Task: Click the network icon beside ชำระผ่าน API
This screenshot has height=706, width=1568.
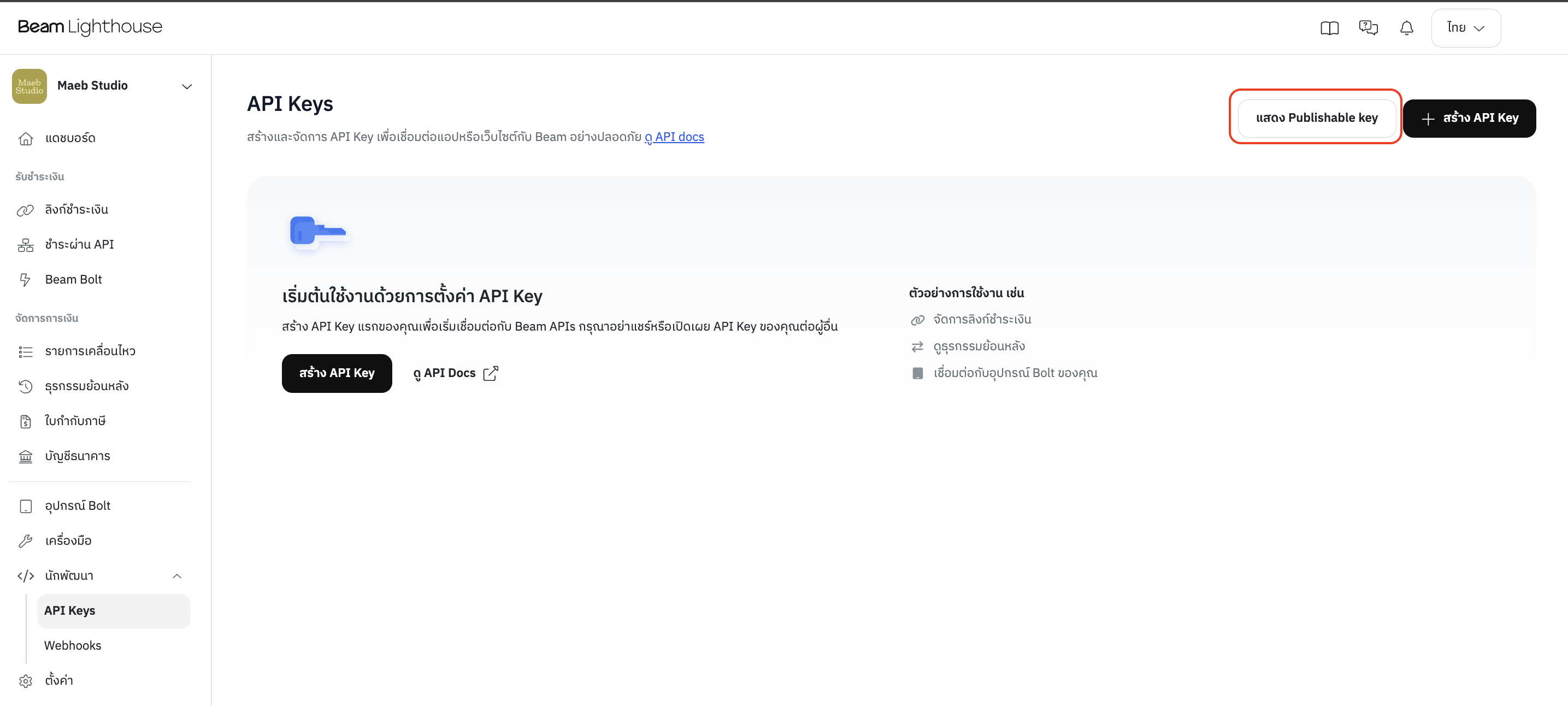Action: tap(26, 245)
